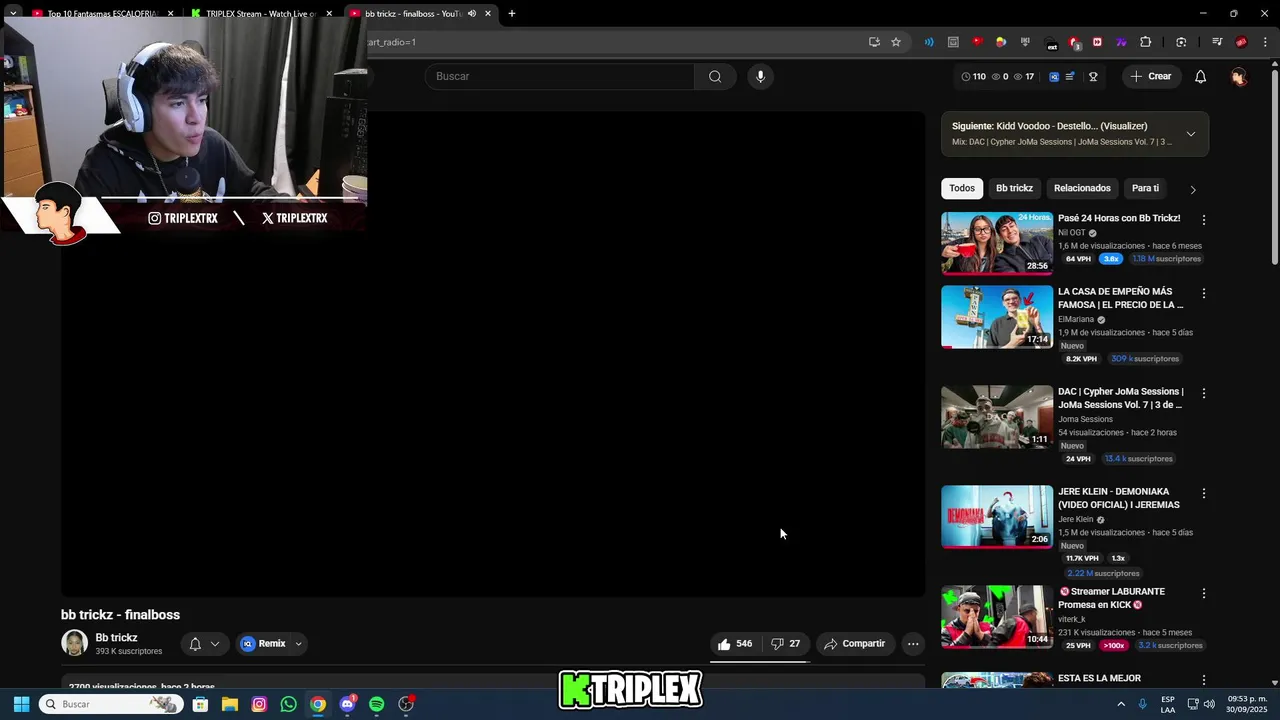This screenshot has width=1280, height=720.
Task: Open DAC Cypher JoMa Sessions thumbnail
Action: pos(997,417)
